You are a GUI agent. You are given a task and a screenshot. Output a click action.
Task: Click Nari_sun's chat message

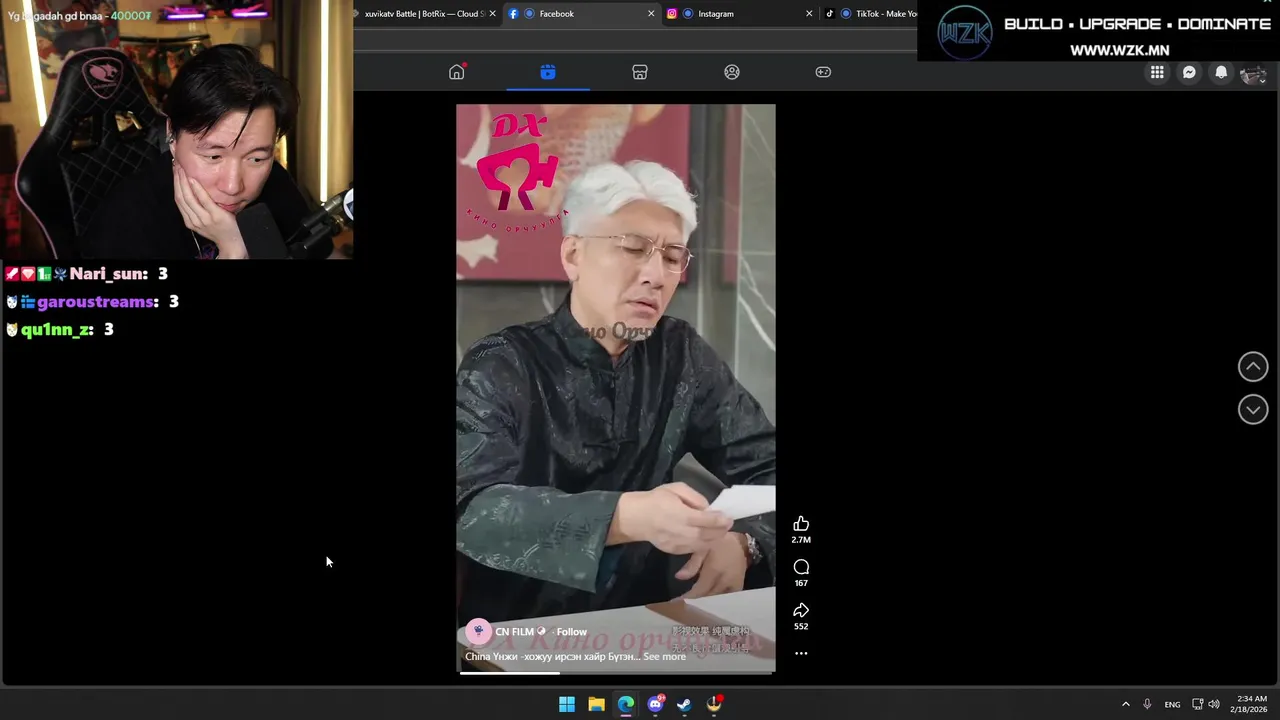pyautogui.click(x=87, y=274)
